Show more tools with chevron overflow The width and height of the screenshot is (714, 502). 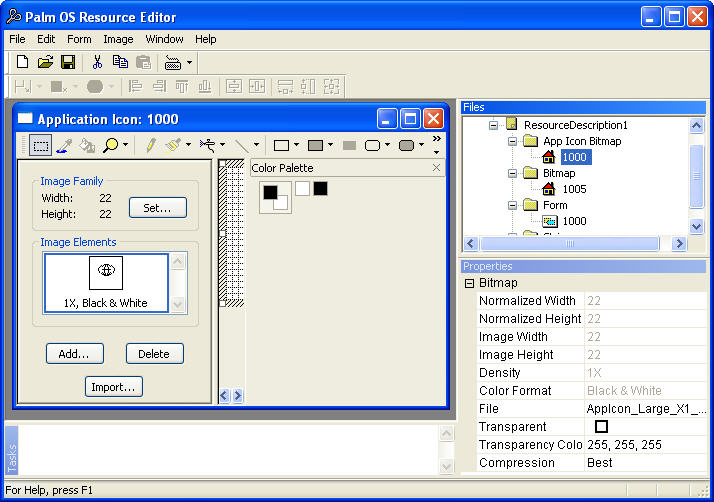437,138
